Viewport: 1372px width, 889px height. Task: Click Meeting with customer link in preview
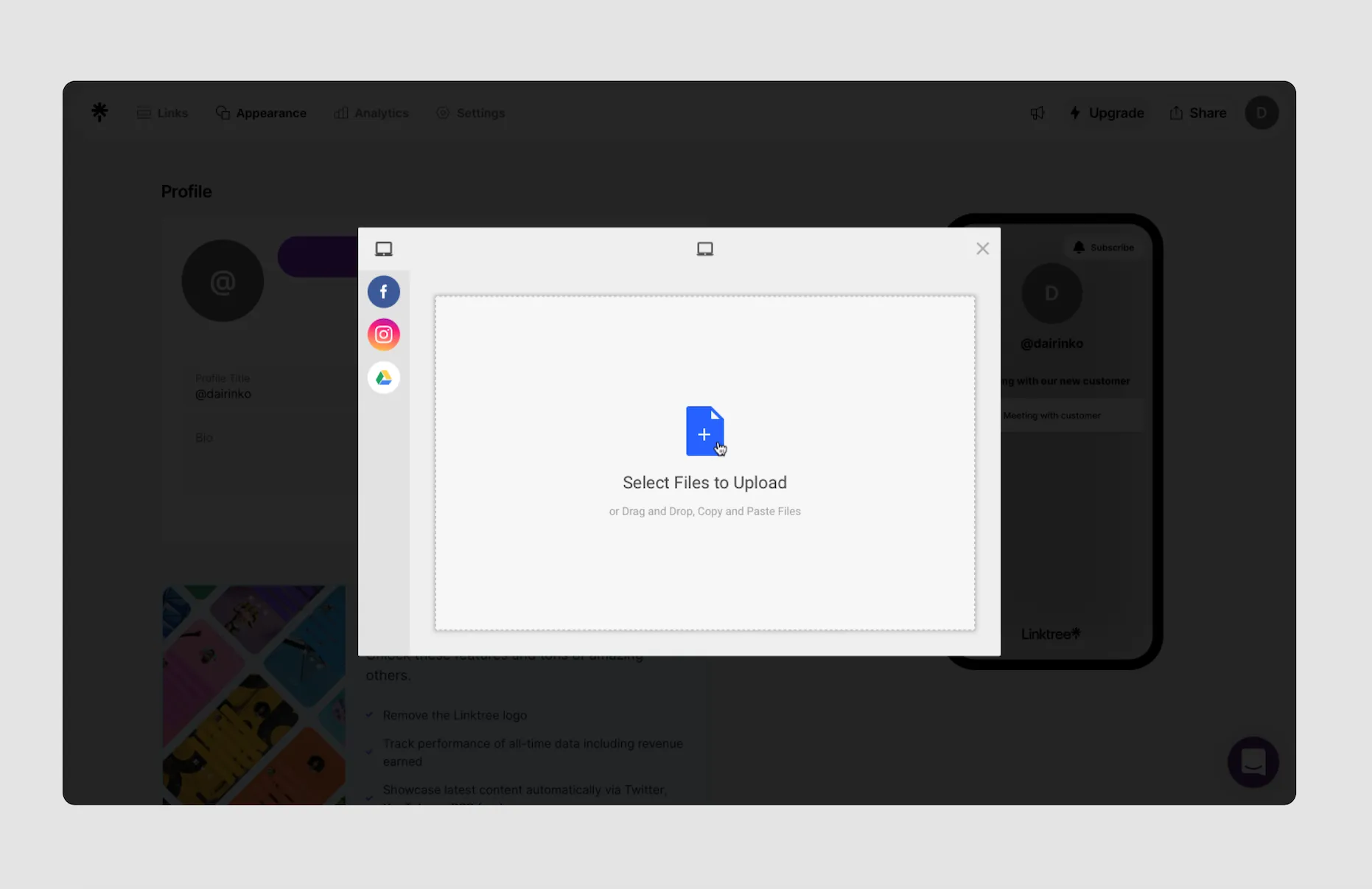click(x=1072, y=416)
